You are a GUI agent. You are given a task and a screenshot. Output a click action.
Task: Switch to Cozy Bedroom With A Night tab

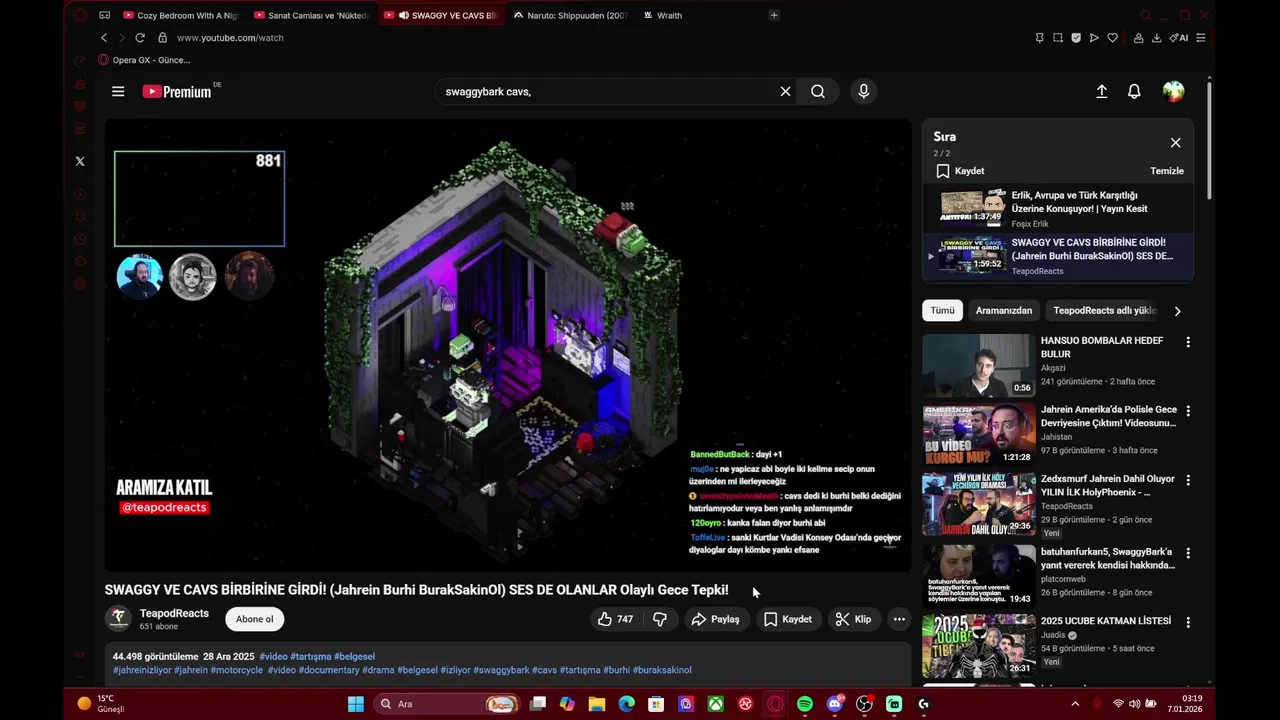tap(181, 15)
